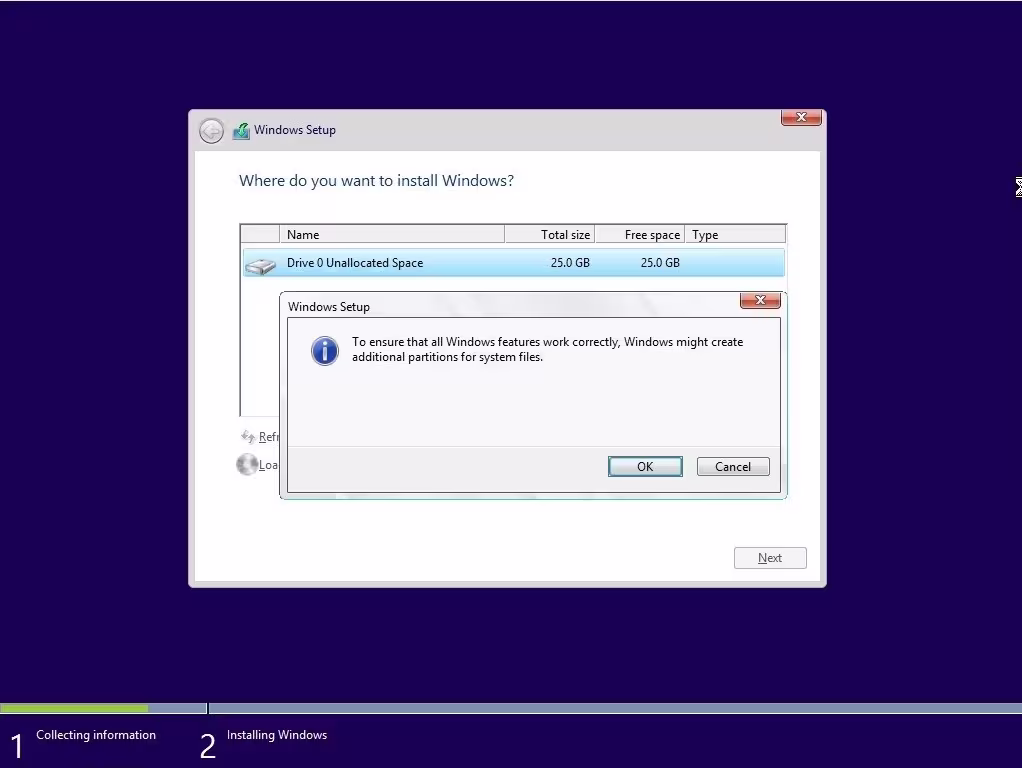Click the Type column header
The height and width of the screenshot is (768, 1022).
tap(735, 234)
